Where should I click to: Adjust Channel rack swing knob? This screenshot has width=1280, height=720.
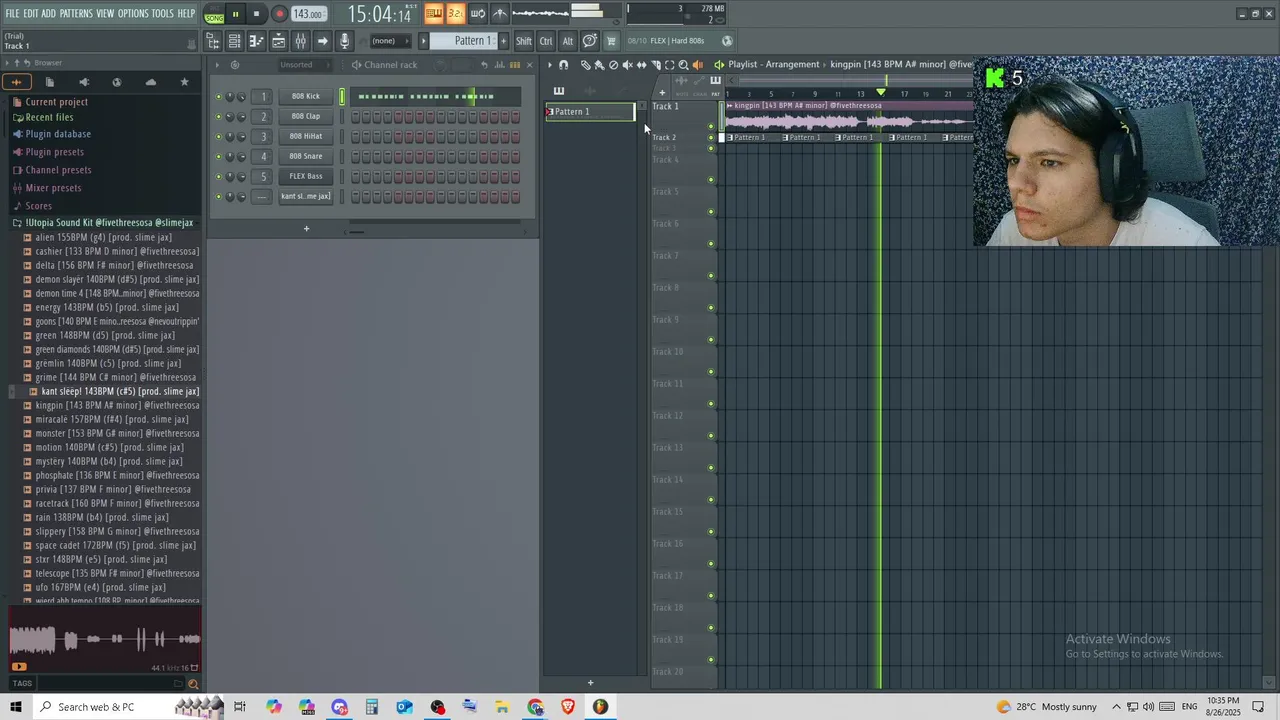[441, 65]
